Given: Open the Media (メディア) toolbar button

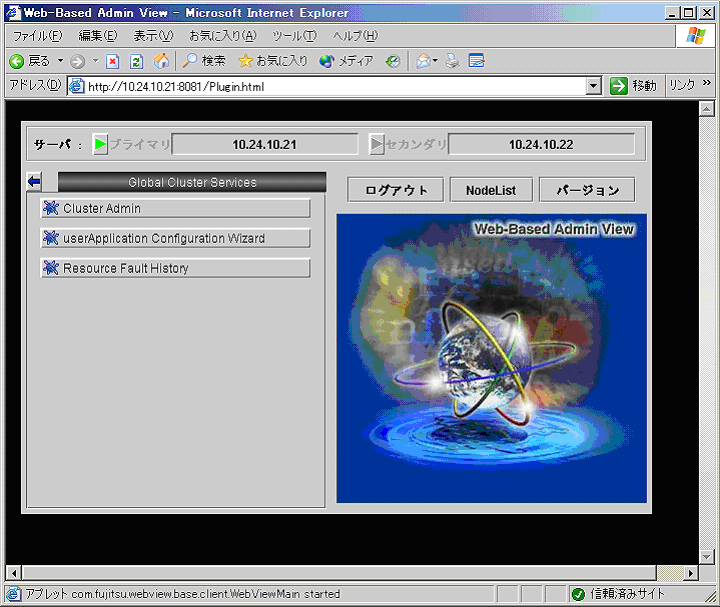Looking at the screenshot, I should pos(346,61).
